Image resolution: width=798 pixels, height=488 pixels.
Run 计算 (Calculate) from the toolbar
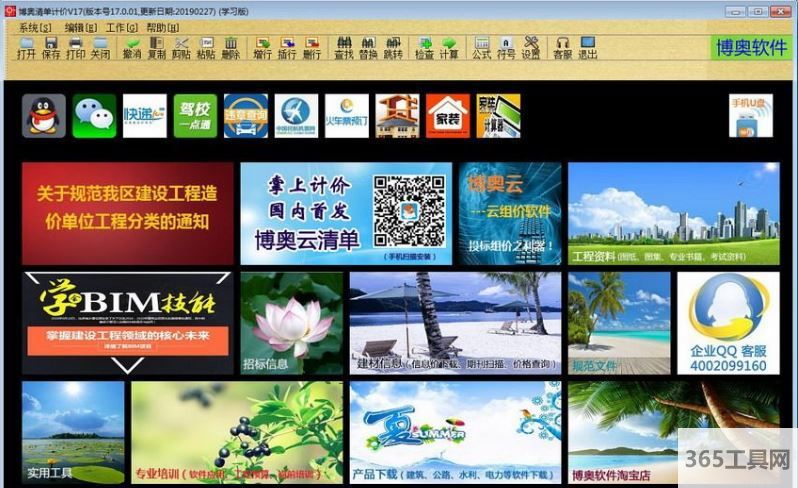tap(449, 48)
